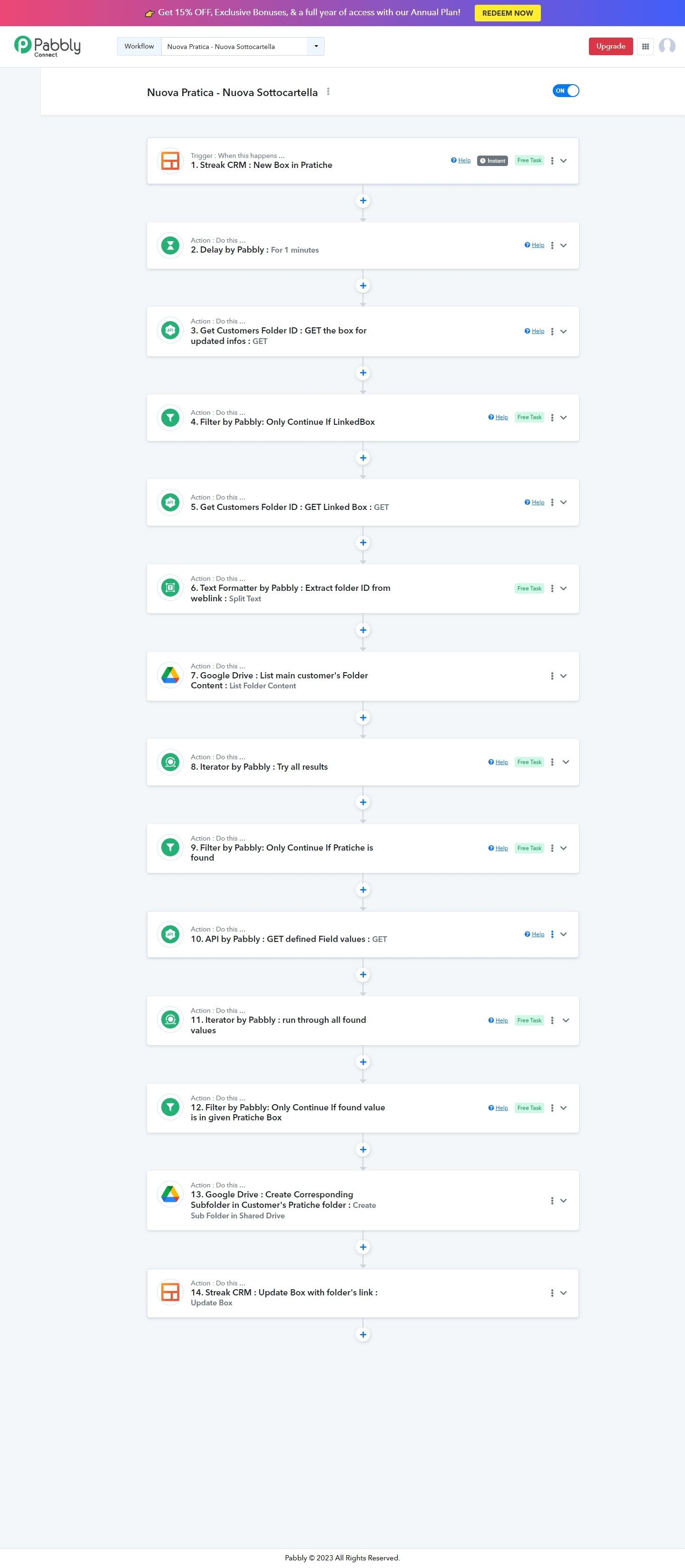Click the API icon of step 5
Viewport: 685px width, 1568px height.
170,503
